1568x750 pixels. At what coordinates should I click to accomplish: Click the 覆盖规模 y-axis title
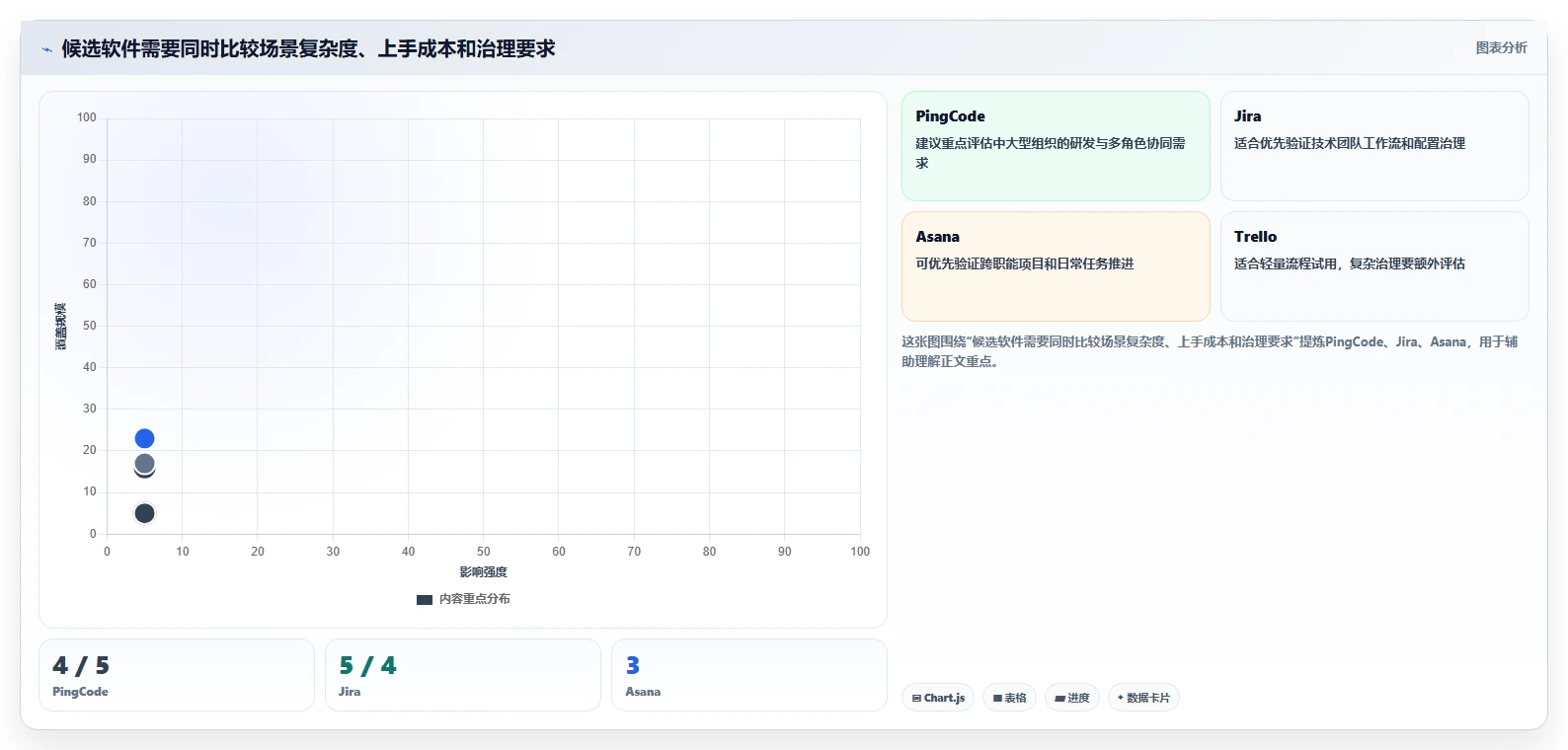click(x=61, y=326)
